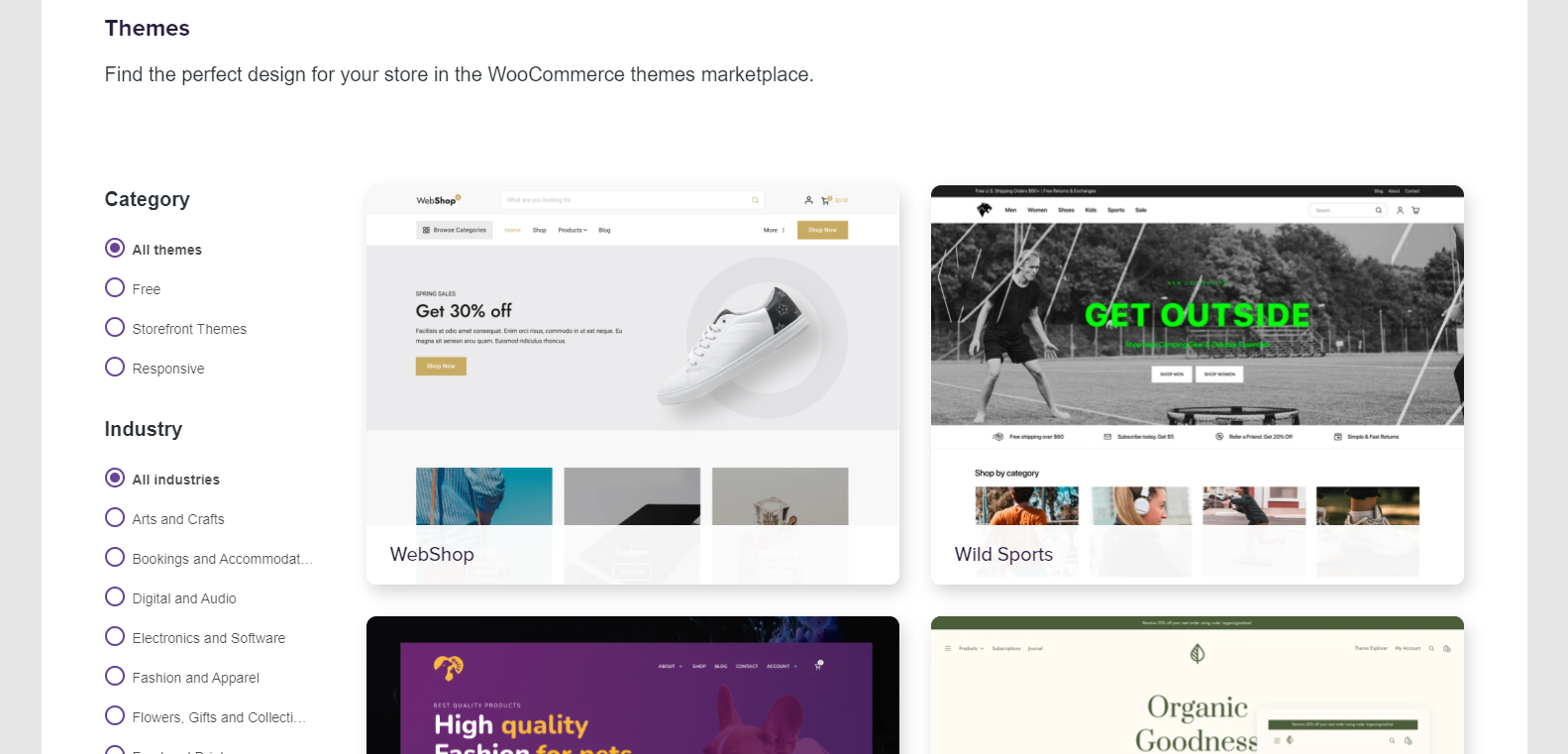The image size is (1568, 754).
Task: Open the Organic Goodness theme preview
Action: [x=1198, y=686]
